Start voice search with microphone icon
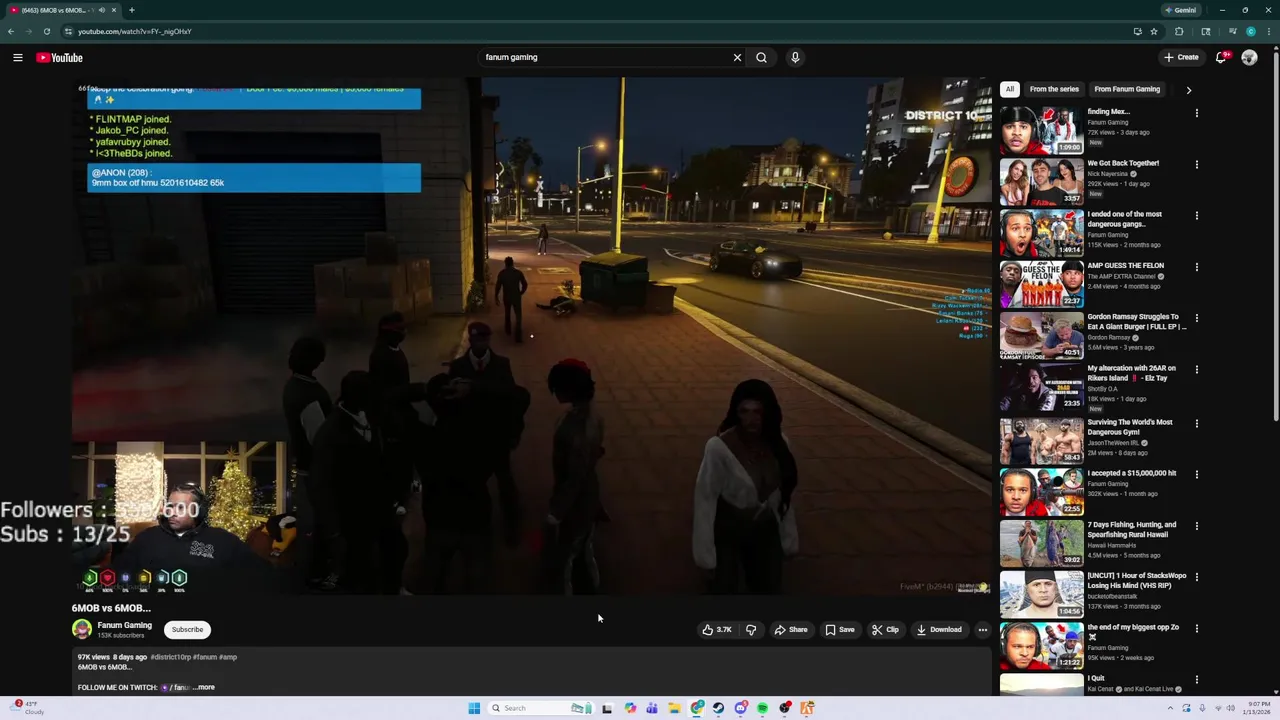Screen dimensions: 1280x720 [795, 57]
